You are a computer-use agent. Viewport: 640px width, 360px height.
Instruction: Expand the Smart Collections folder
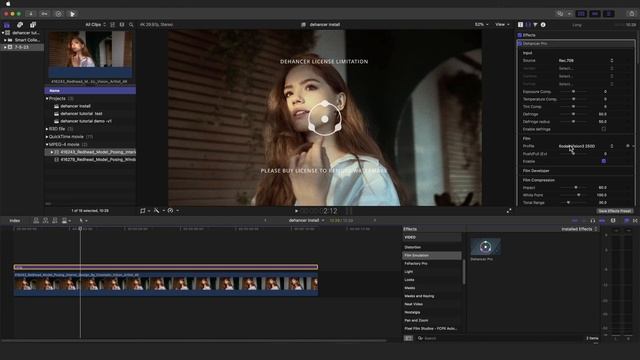(5, 40)
